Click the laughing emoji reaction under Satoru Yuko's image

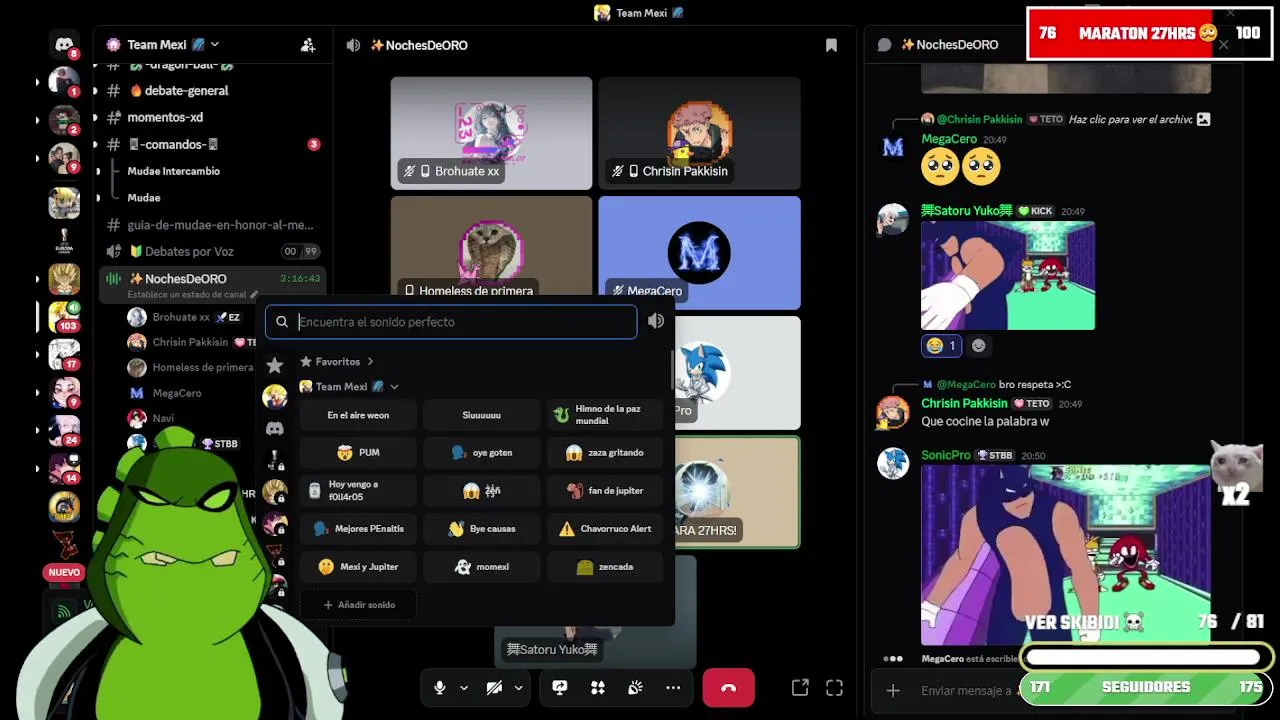coord(941,345)
